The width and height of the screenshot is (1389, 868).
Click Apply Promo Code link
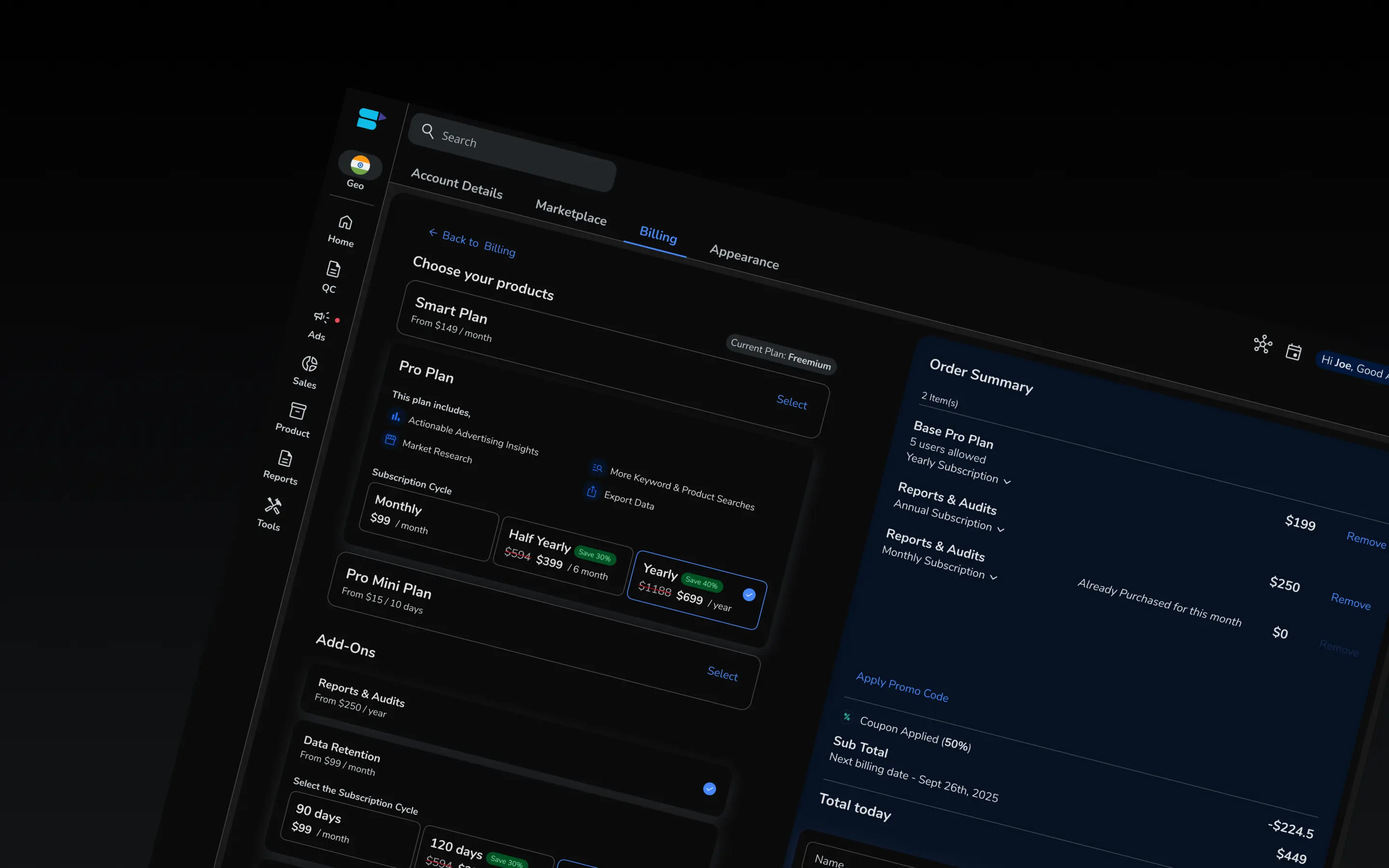pyautogui.click(x=902, y=687)
